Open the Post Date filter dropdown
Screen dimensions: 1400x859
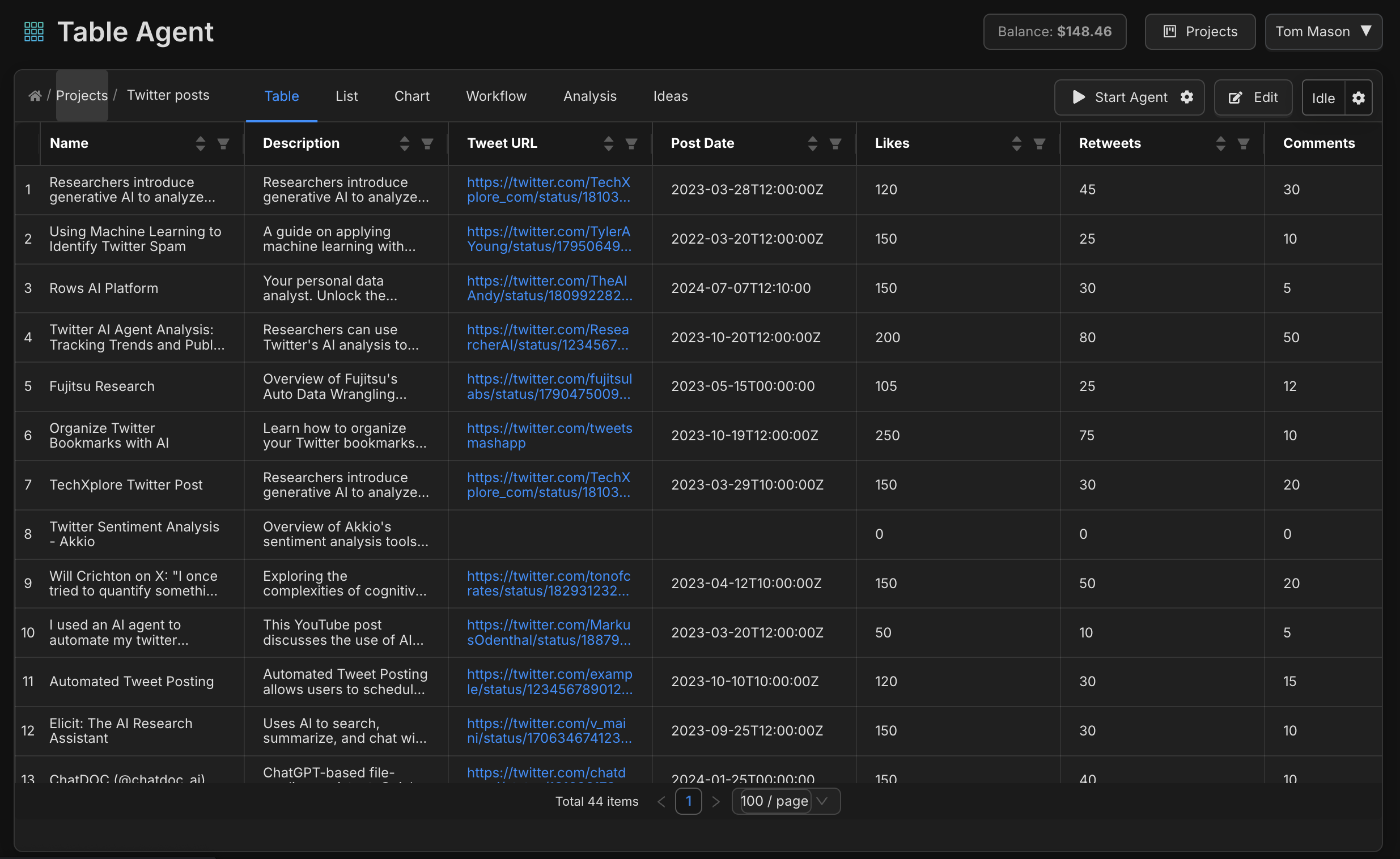coord(835,144)
